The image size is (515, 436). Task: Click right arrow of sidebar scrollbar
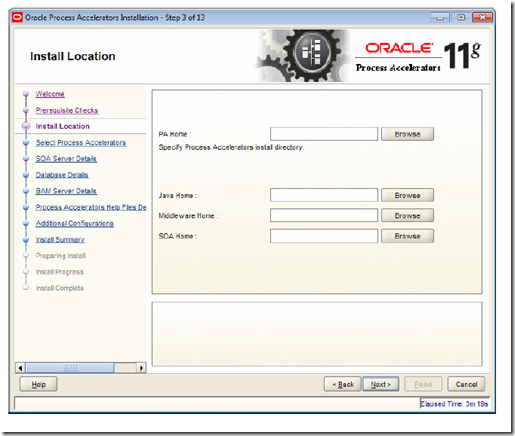pyautogui.click(x=141, y=368)
